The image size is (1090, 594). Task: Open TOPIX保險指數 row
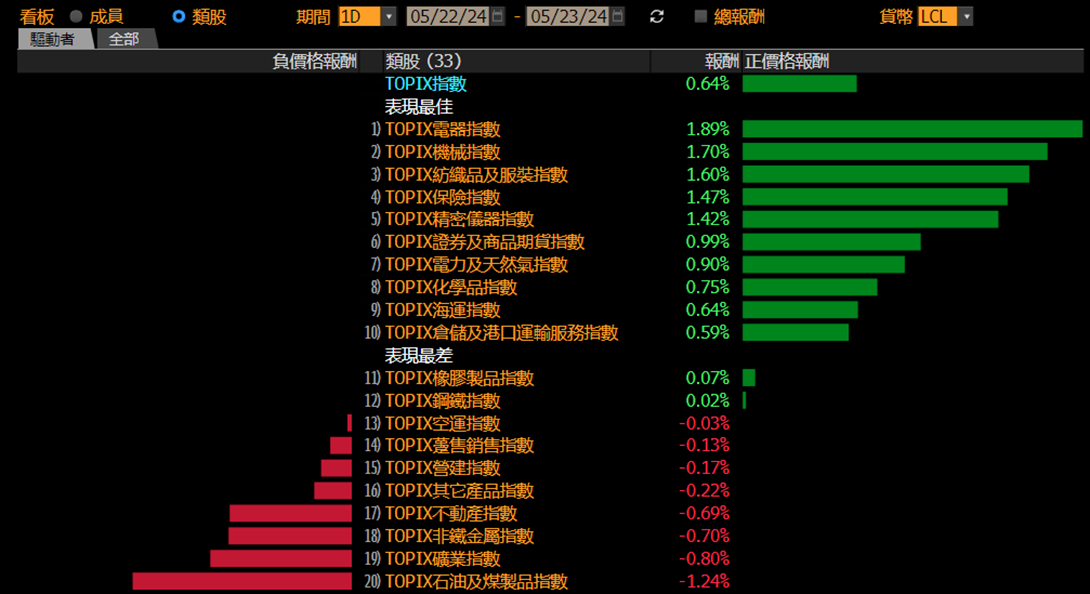click(x=442, y=197)
